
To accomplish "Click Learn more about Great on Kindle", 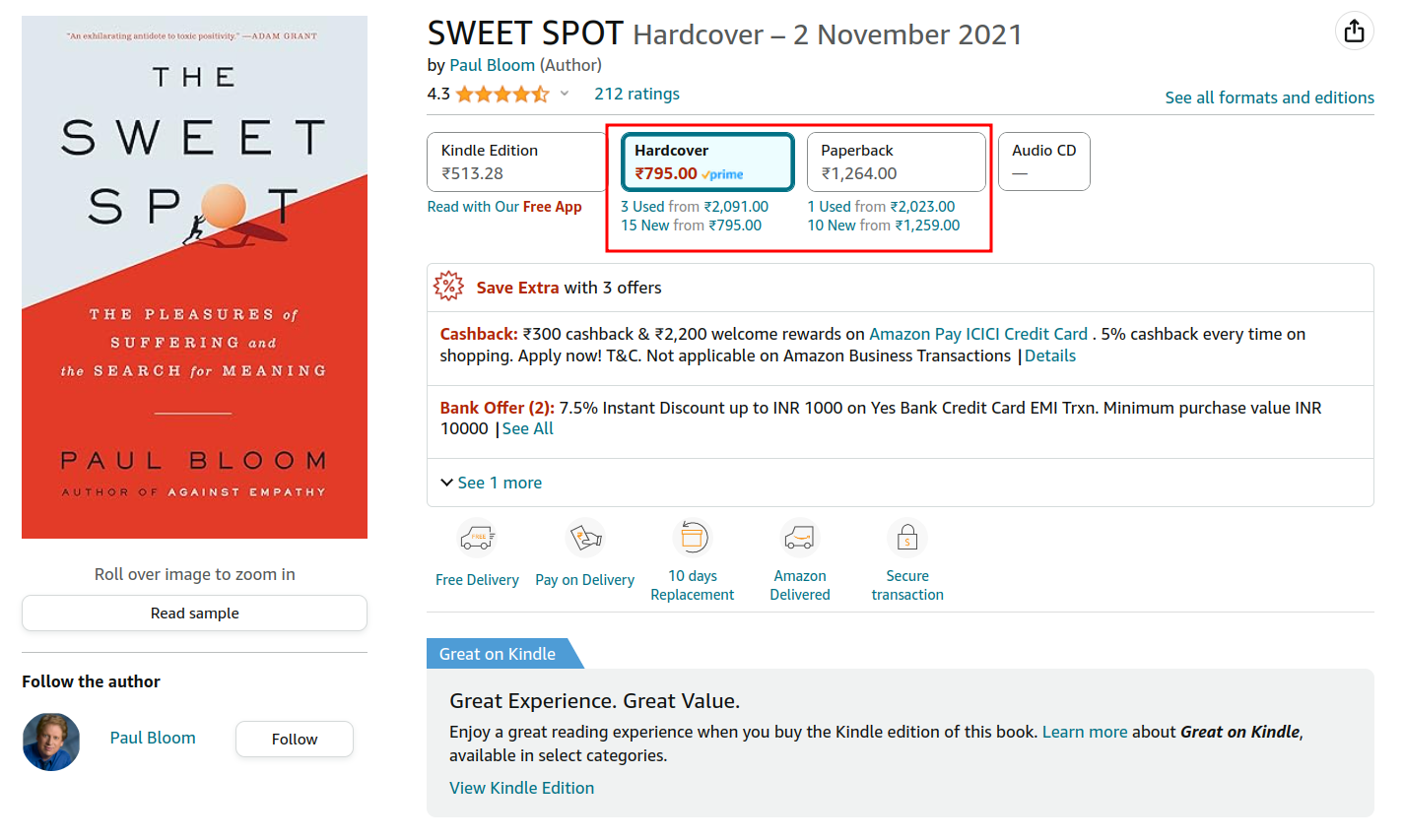I will tap(1085, 732).
